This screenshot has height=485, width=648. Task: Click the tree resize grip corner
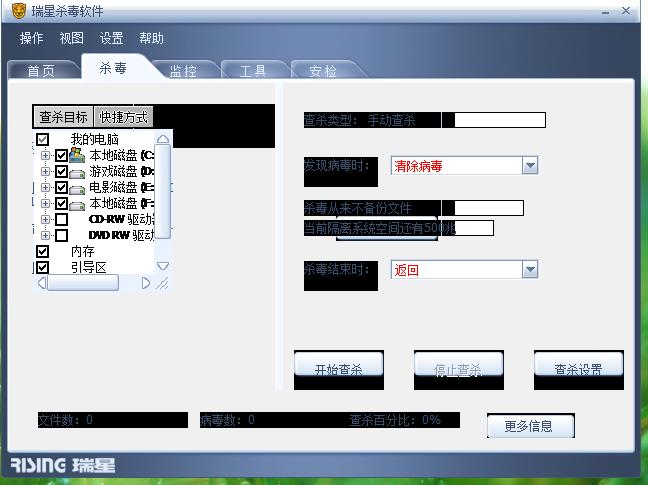pos(162,283)
